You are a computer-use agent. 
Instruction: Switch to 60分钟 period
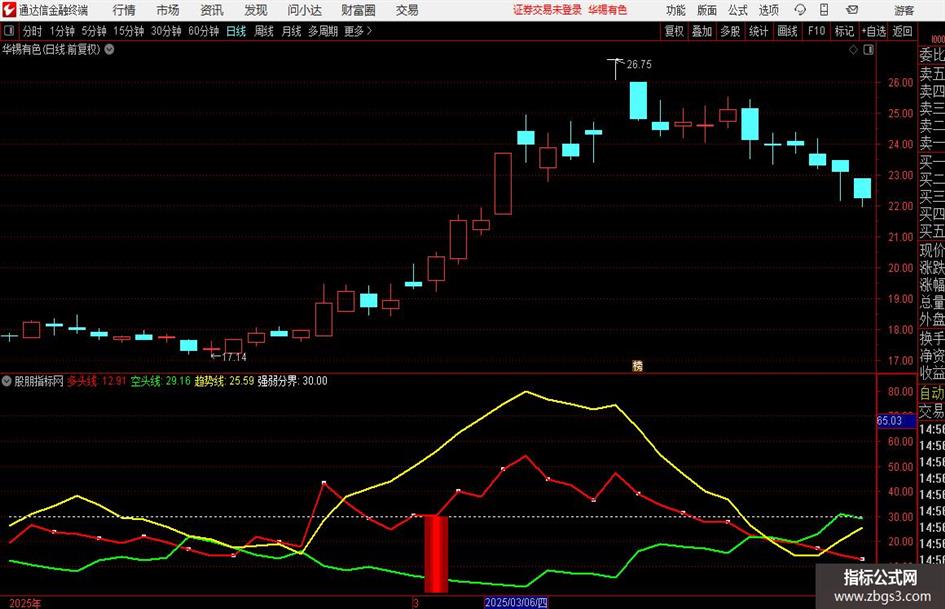tap(203, 31)
